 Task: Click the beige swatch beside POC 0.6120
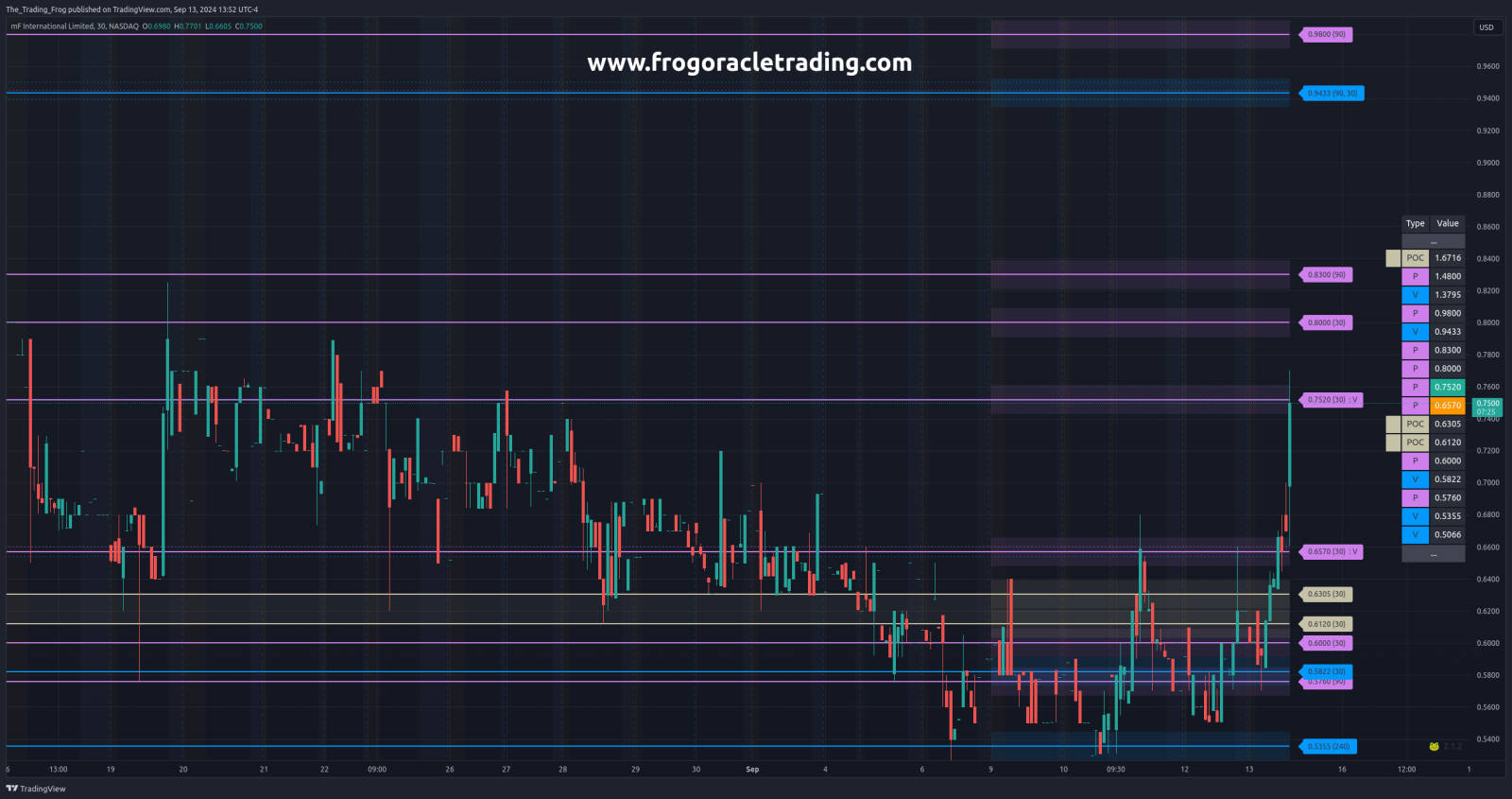click(1393, 443)
